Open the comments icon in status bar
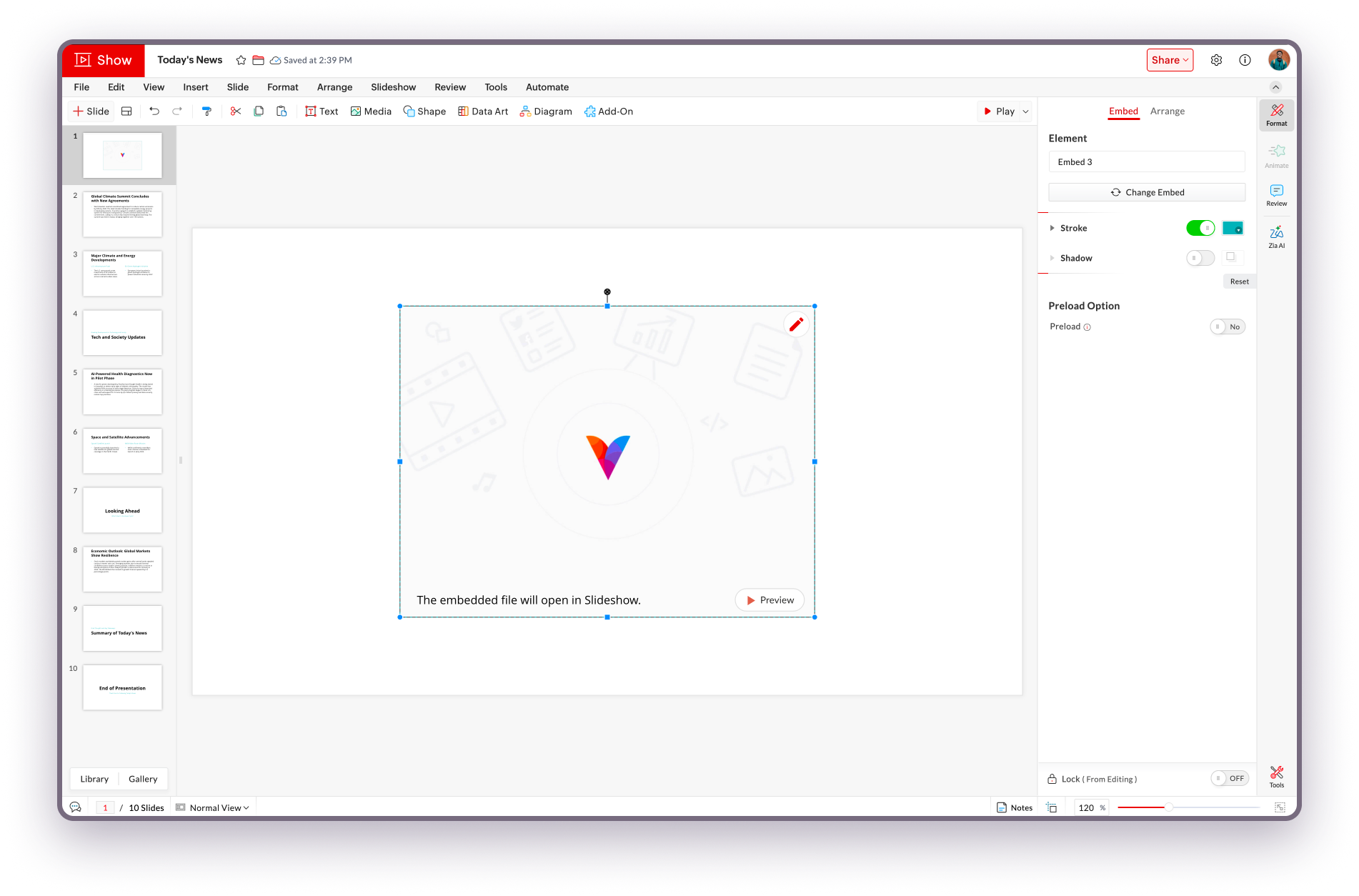This screenshot has width=1359, height=896. point(76,807)
